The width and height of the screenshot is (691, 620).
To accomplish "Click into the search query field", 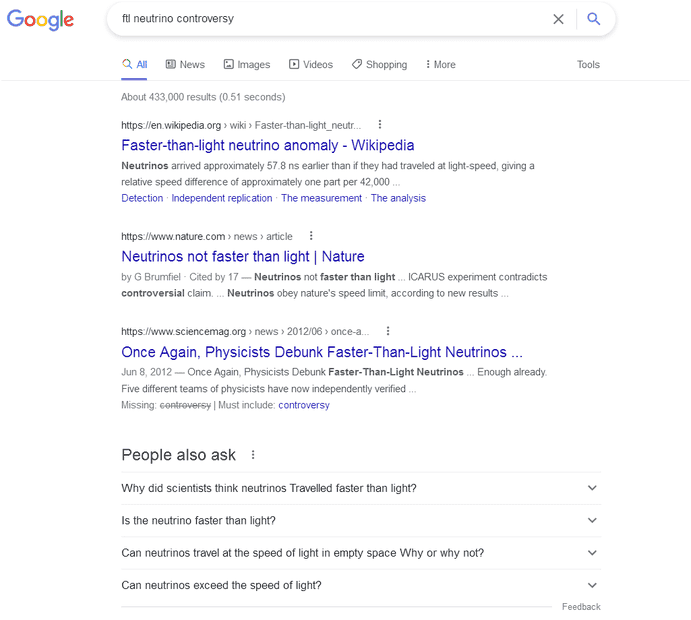I will point(330,19).
